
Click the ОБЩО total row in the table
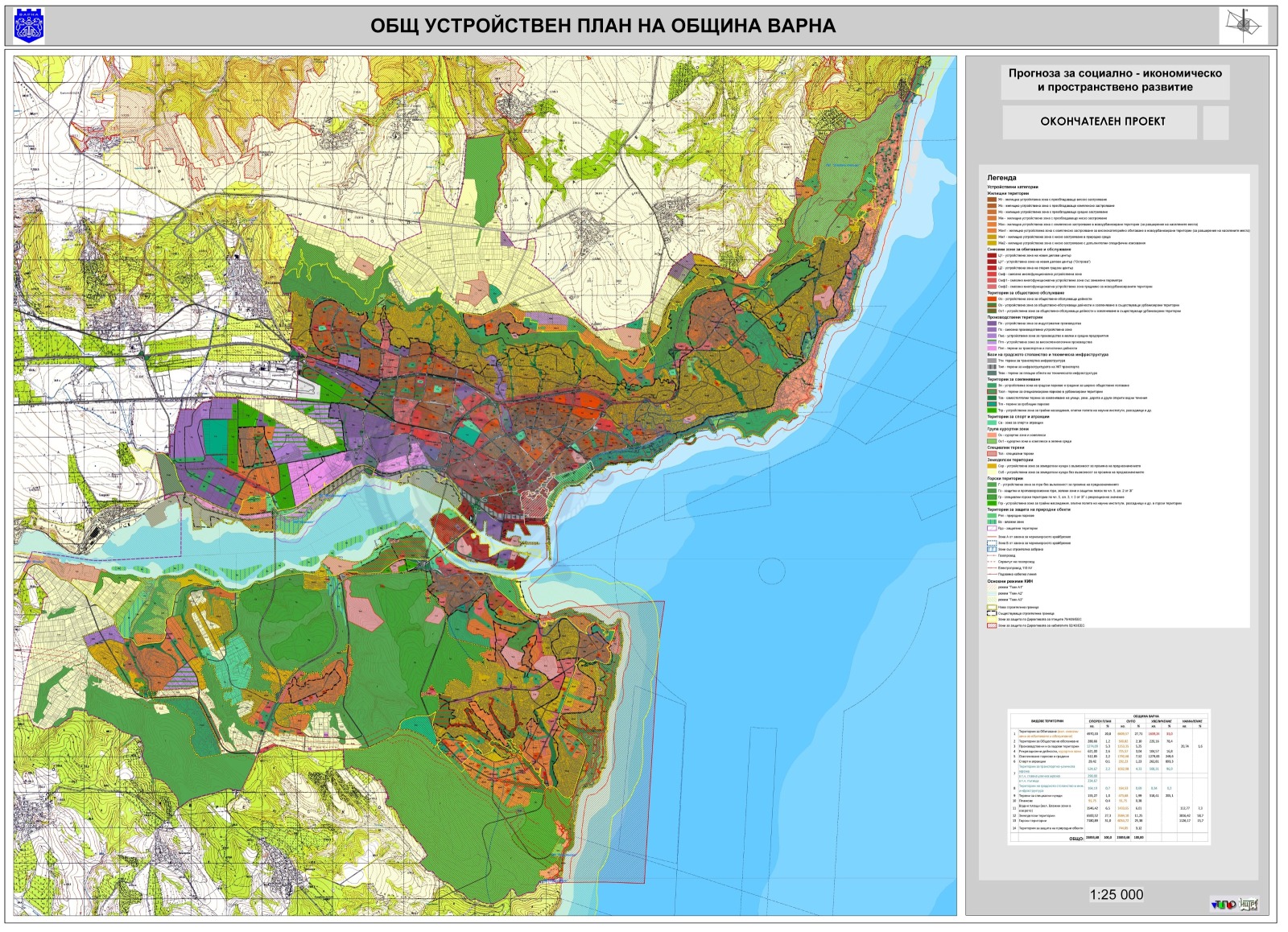click(x=1076, y=838)
